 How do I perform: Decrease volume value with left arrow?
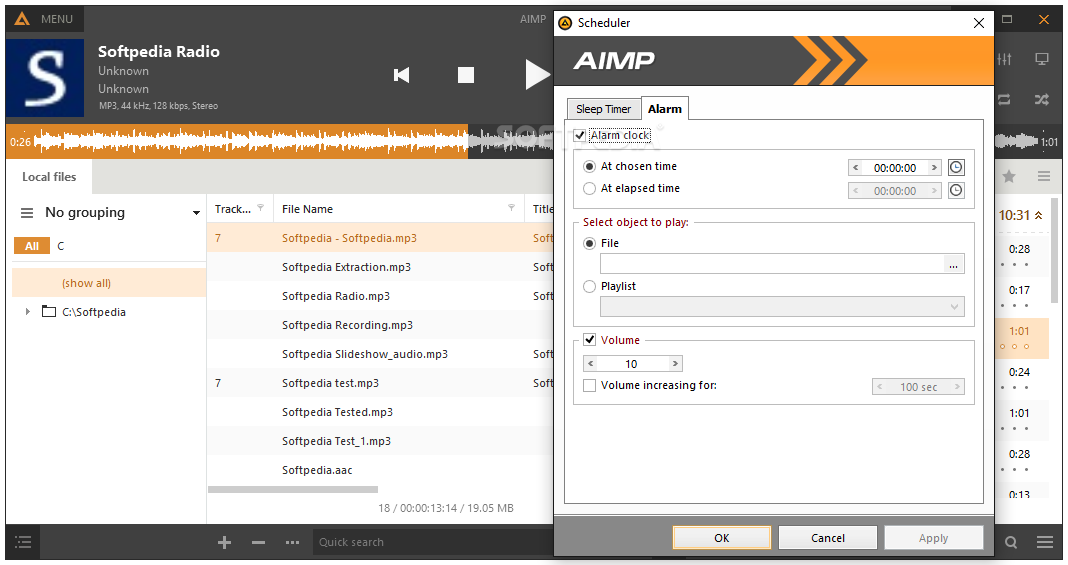point(591,364)
